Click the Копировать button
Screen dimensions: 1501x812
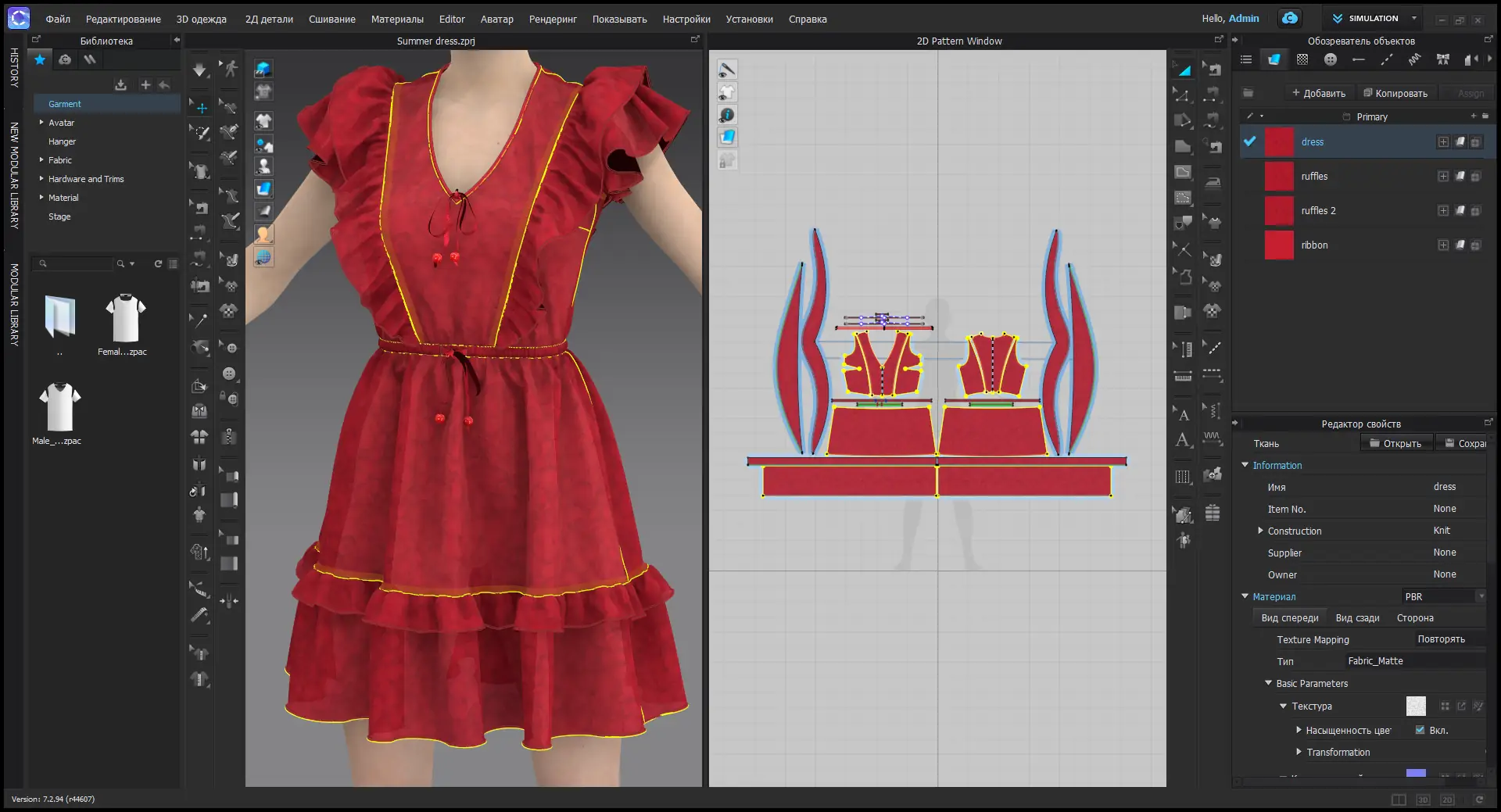pos(1395,93)
